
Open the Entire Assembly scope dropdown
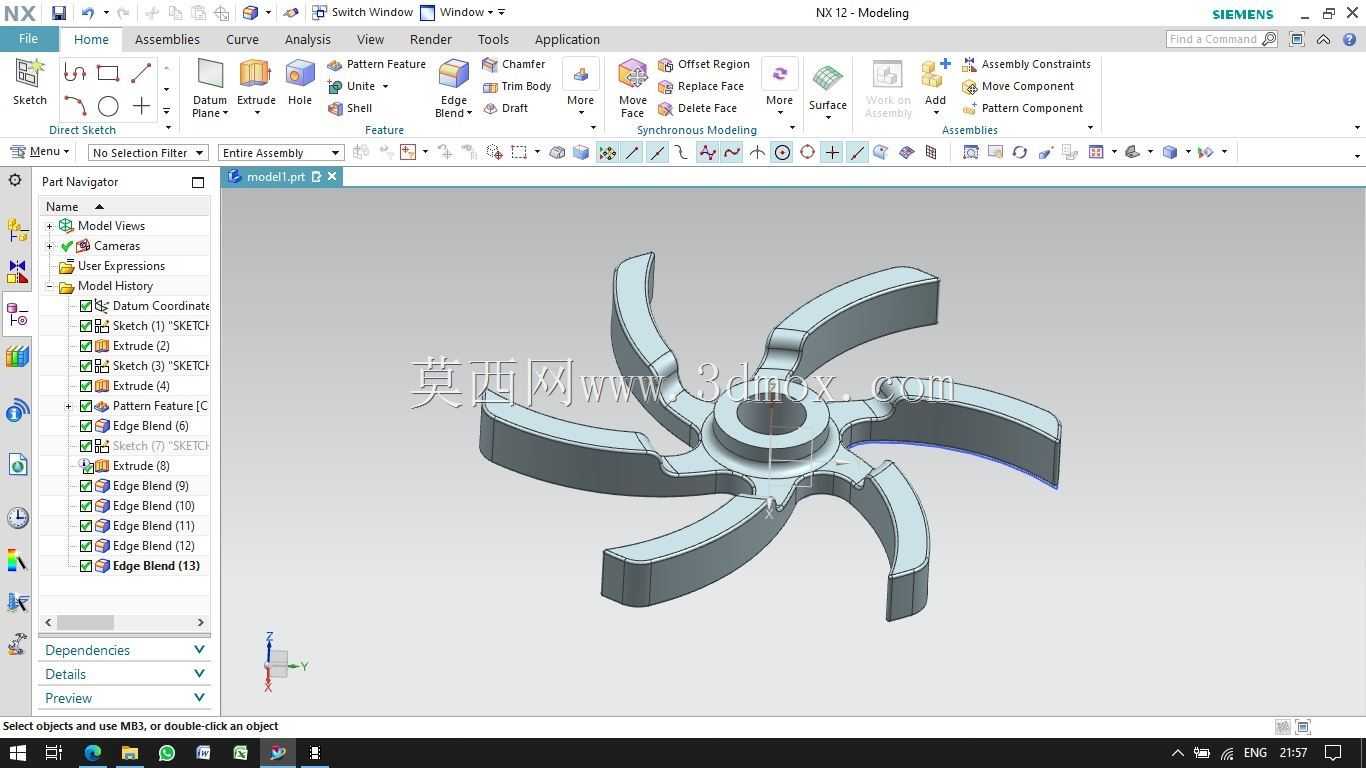281,153
